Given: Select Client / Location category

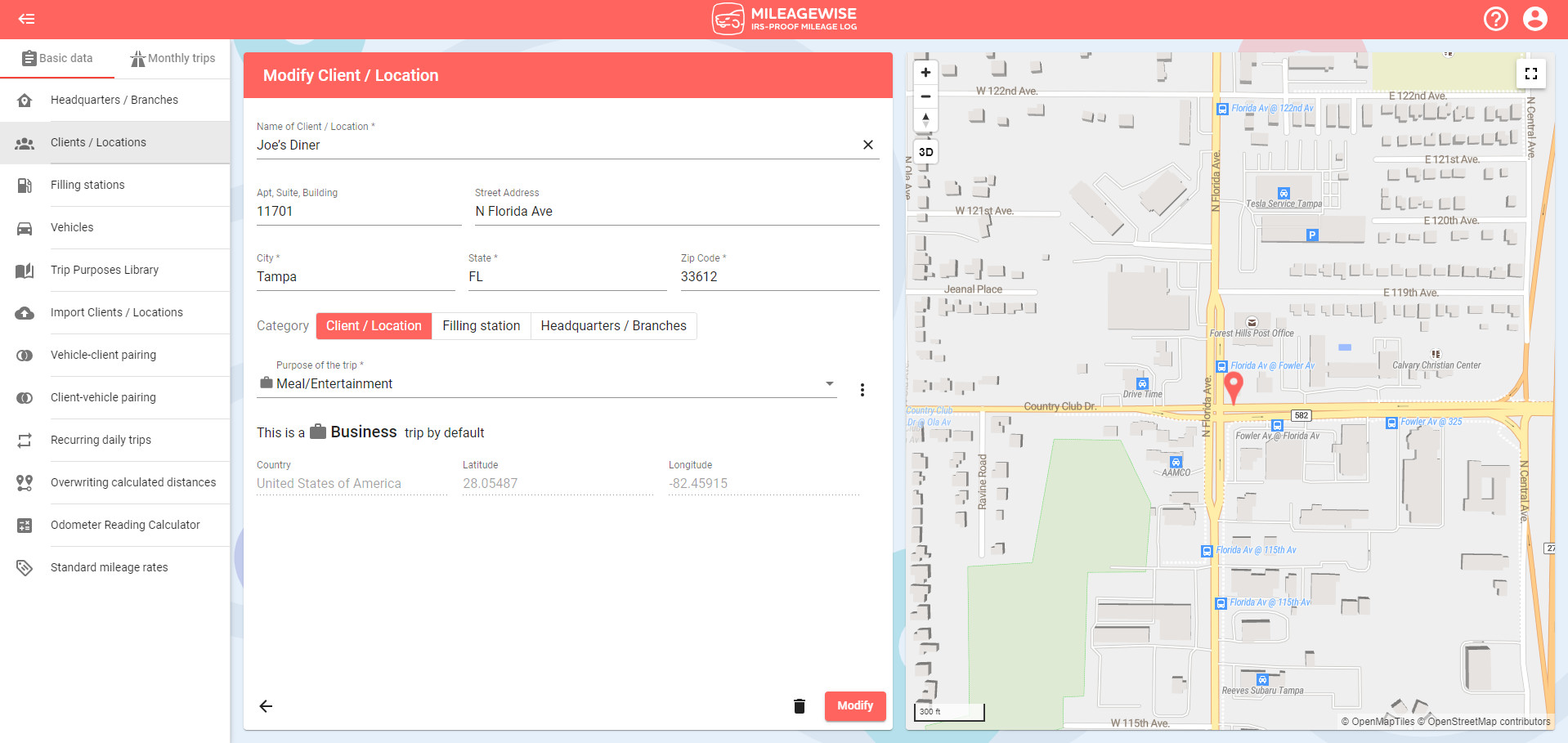Looking at the screenshot, I should coord(374,325).
